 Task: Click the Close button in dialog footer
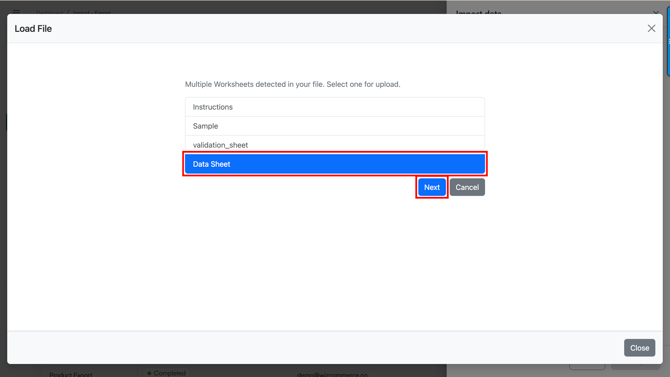click(x=639, y=348)
